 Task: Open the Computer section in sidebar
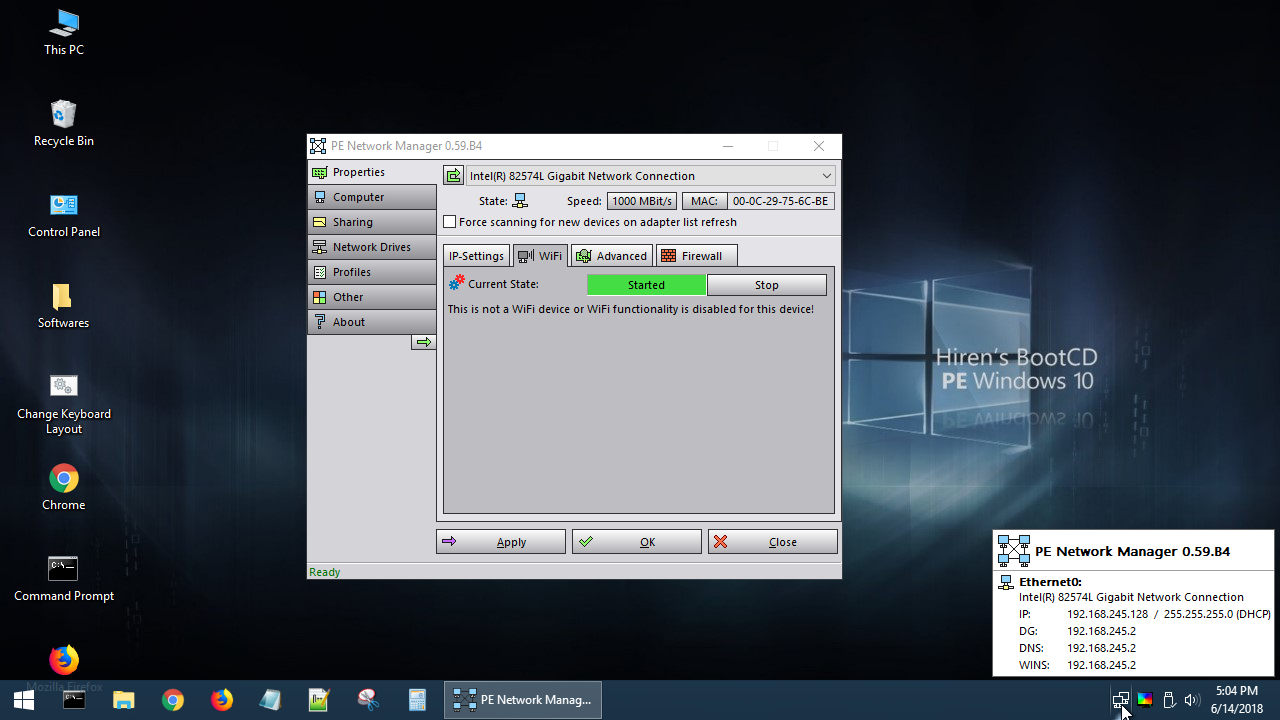tap(372, 197)
